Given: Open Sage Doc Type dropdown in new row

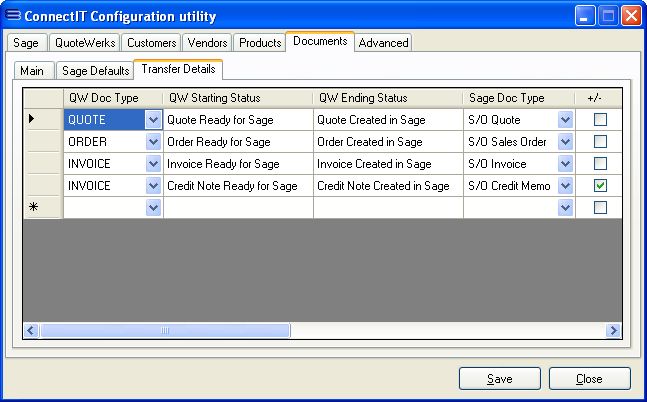Looking at the screenshot, I should 565,207.
